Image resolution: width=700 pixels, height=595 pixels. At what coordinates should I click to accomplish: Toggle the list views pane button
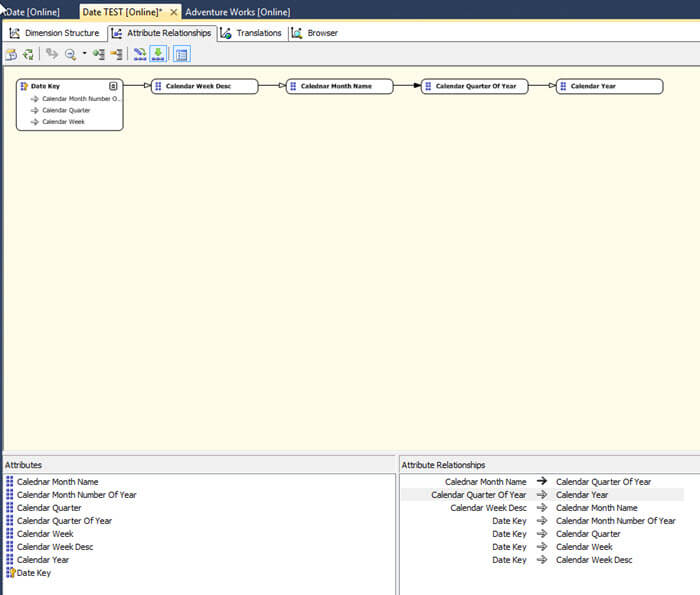point(181,54)
